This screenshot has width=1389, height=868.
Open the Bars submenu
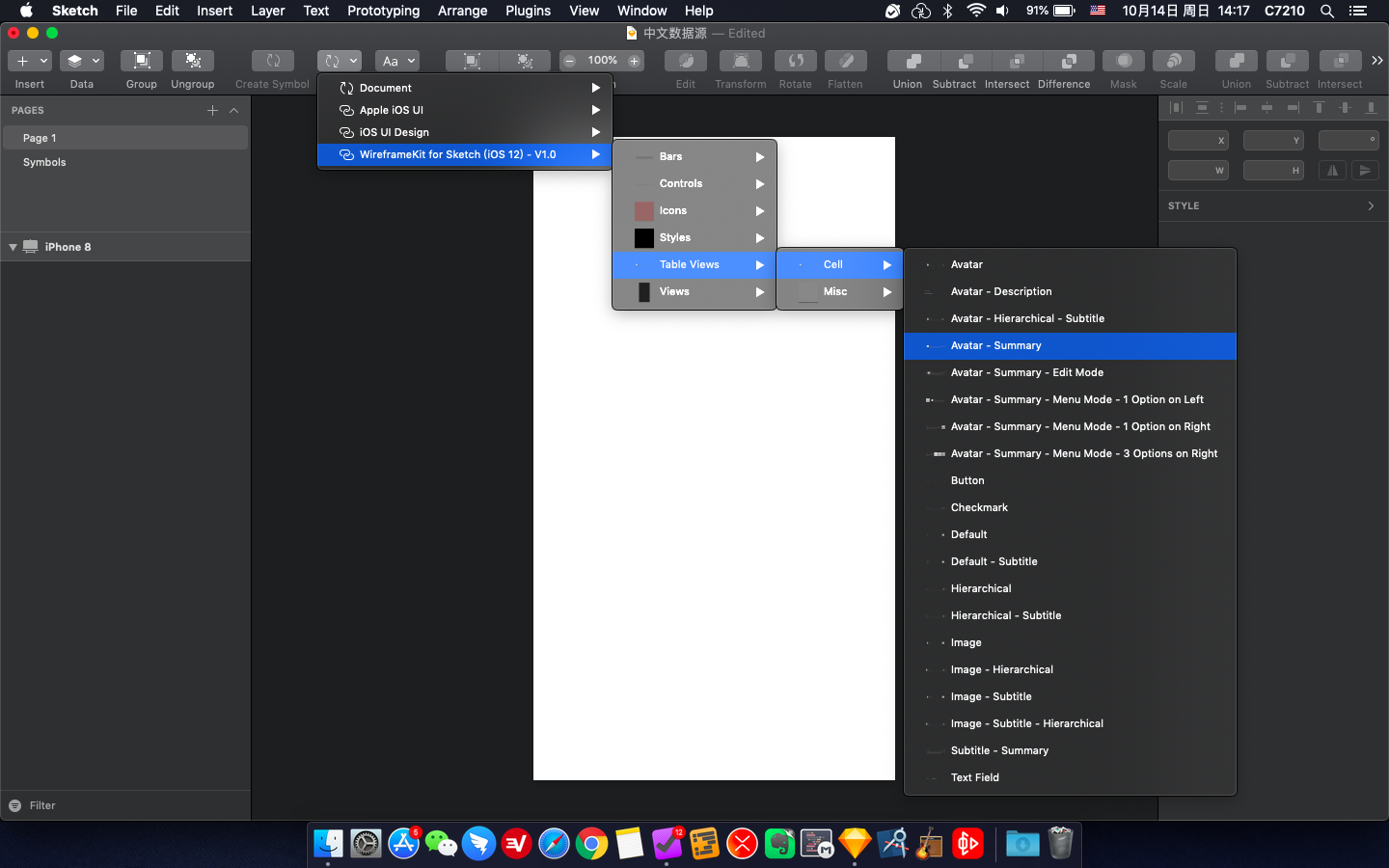[694, 156]
